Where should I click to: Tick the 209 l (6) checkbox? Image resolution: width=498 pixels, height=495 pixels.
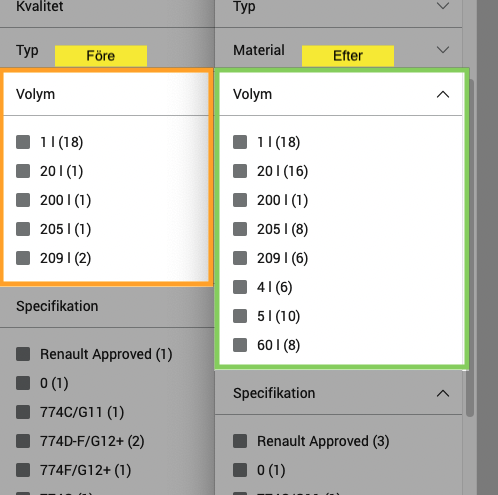coord(240,258)
